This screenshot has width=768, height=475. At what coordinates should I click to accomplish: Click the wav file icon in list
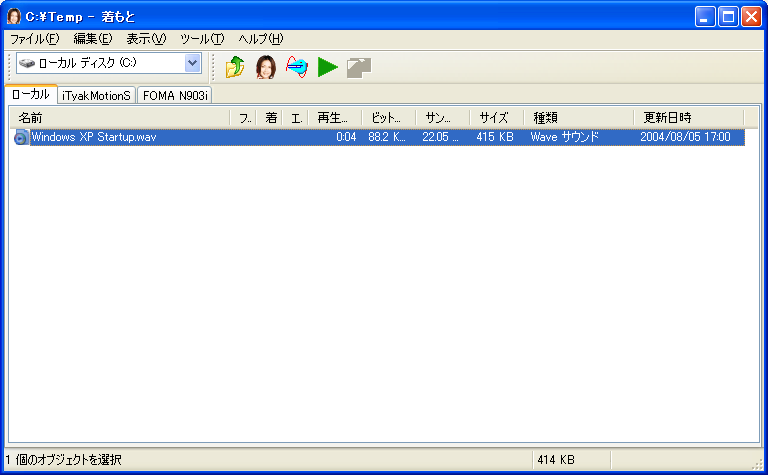point(21,137)
